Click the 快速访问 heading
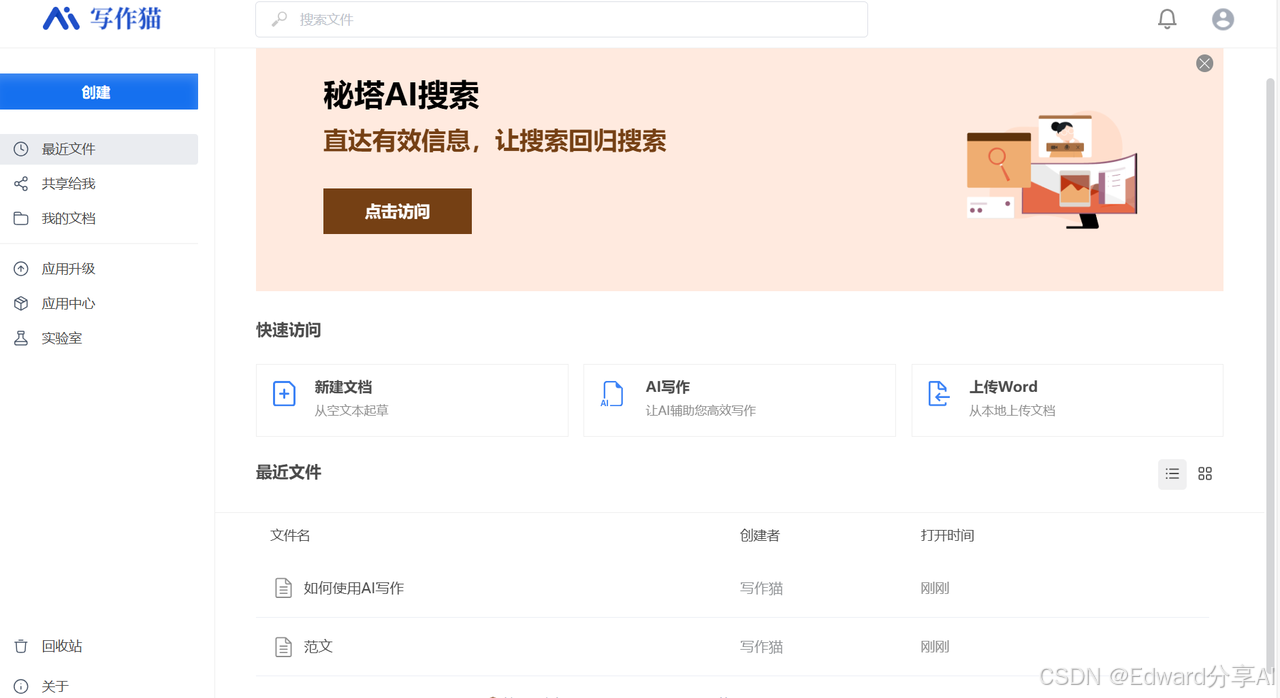Viewport: 1280px width, 698px height. [x=288, y=330]
